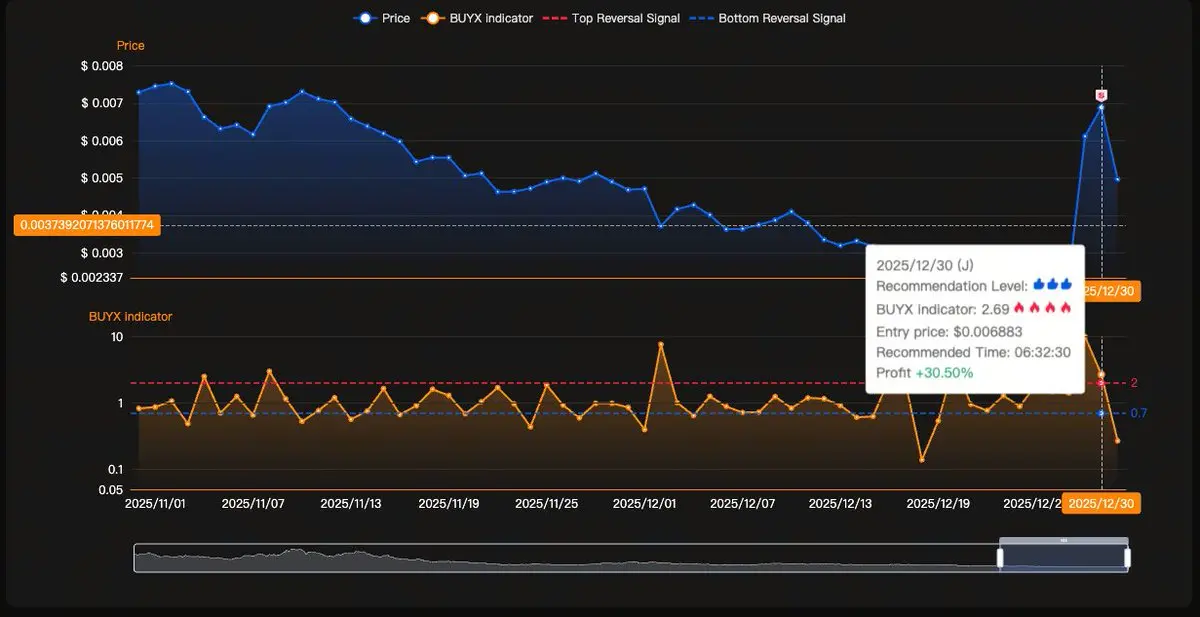Screen dimensions: 1200x617
Task: Click the Recommendation Level line in tooltip
Action: (x=974, y=286)
